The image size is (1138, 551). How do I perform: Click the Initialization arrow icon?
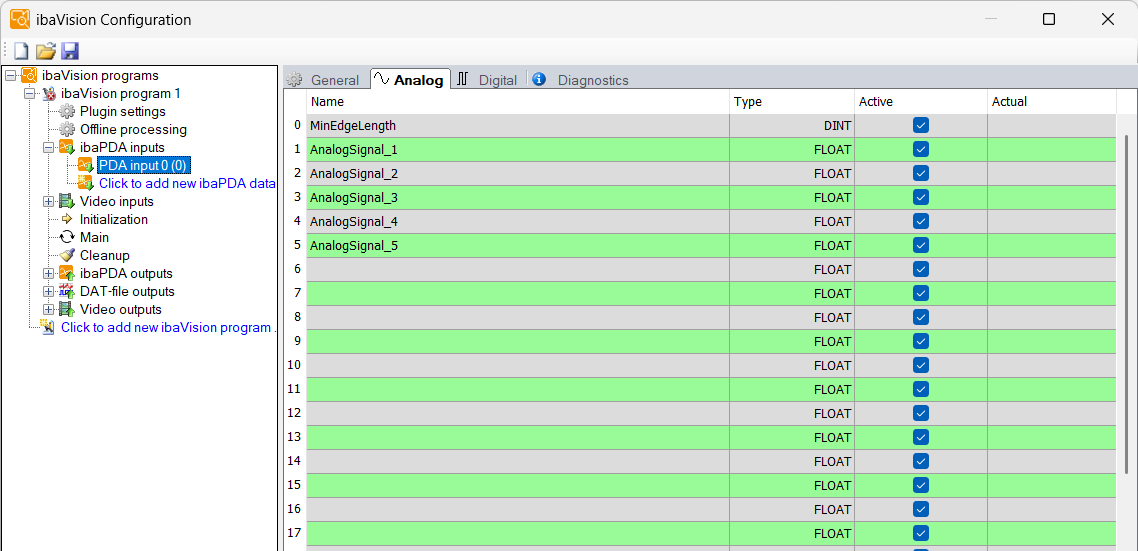coord(67,219)
